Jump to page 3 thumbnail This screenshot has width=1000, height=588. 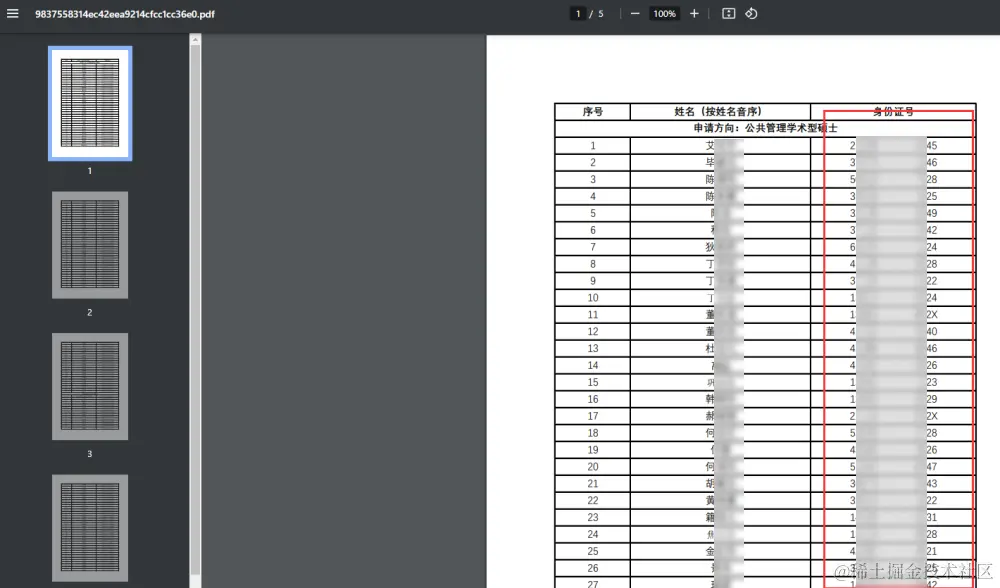(x=90, y=386)
